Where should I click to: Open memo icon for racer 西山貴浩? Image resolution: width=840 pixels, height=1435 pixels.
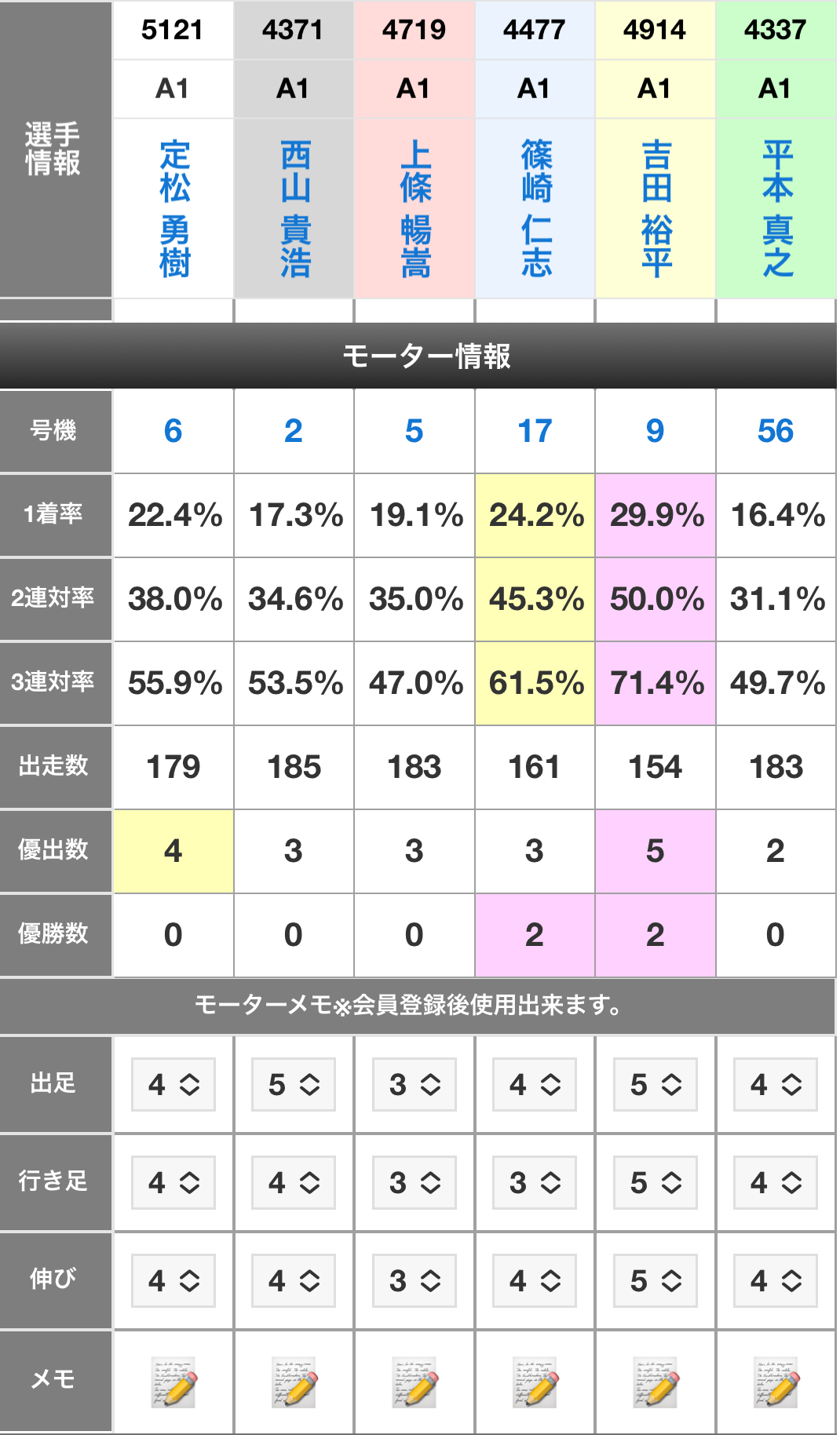click(294, 1382)
